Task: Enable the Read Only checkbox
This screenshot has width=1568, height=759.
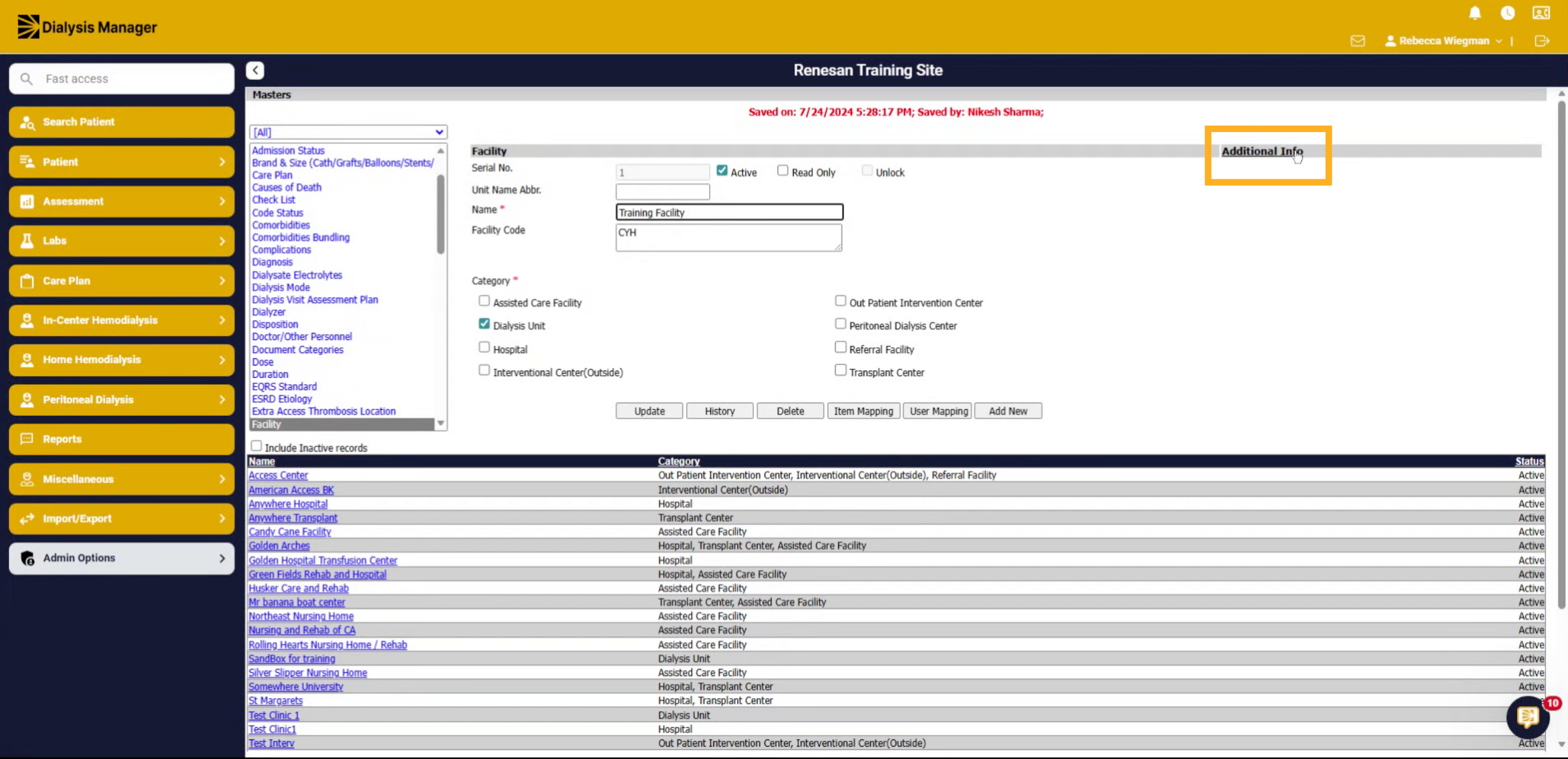Action: (x=783, y=171)
